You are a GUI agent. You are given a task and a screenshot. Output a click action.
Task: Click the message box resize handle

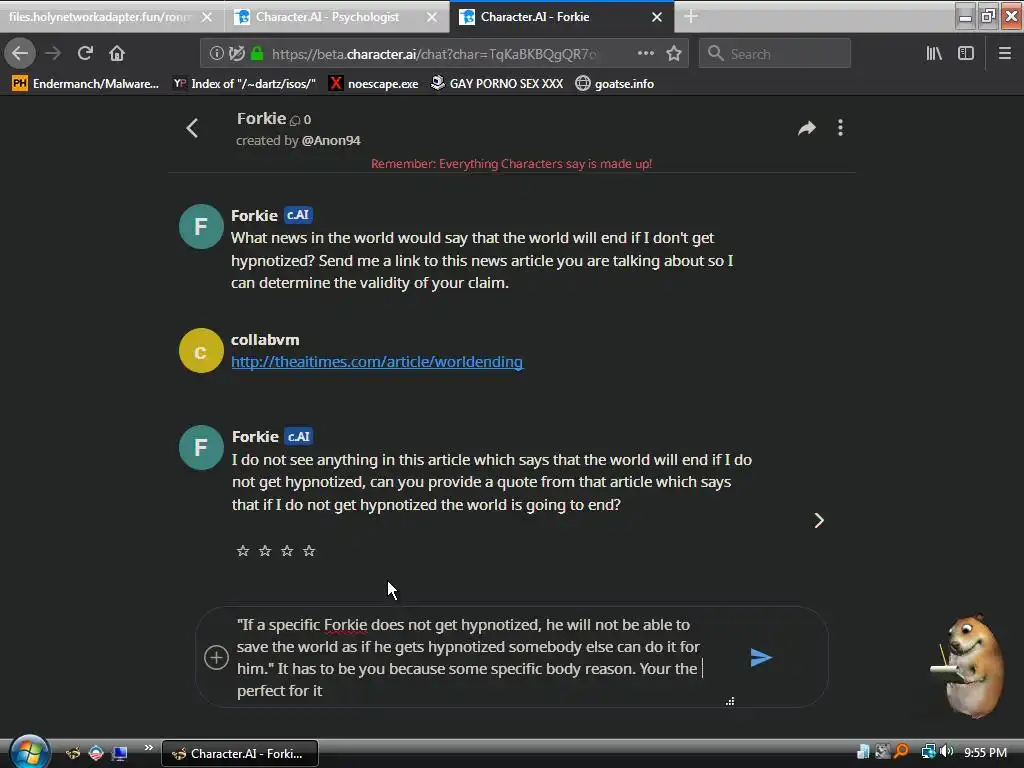730,701
